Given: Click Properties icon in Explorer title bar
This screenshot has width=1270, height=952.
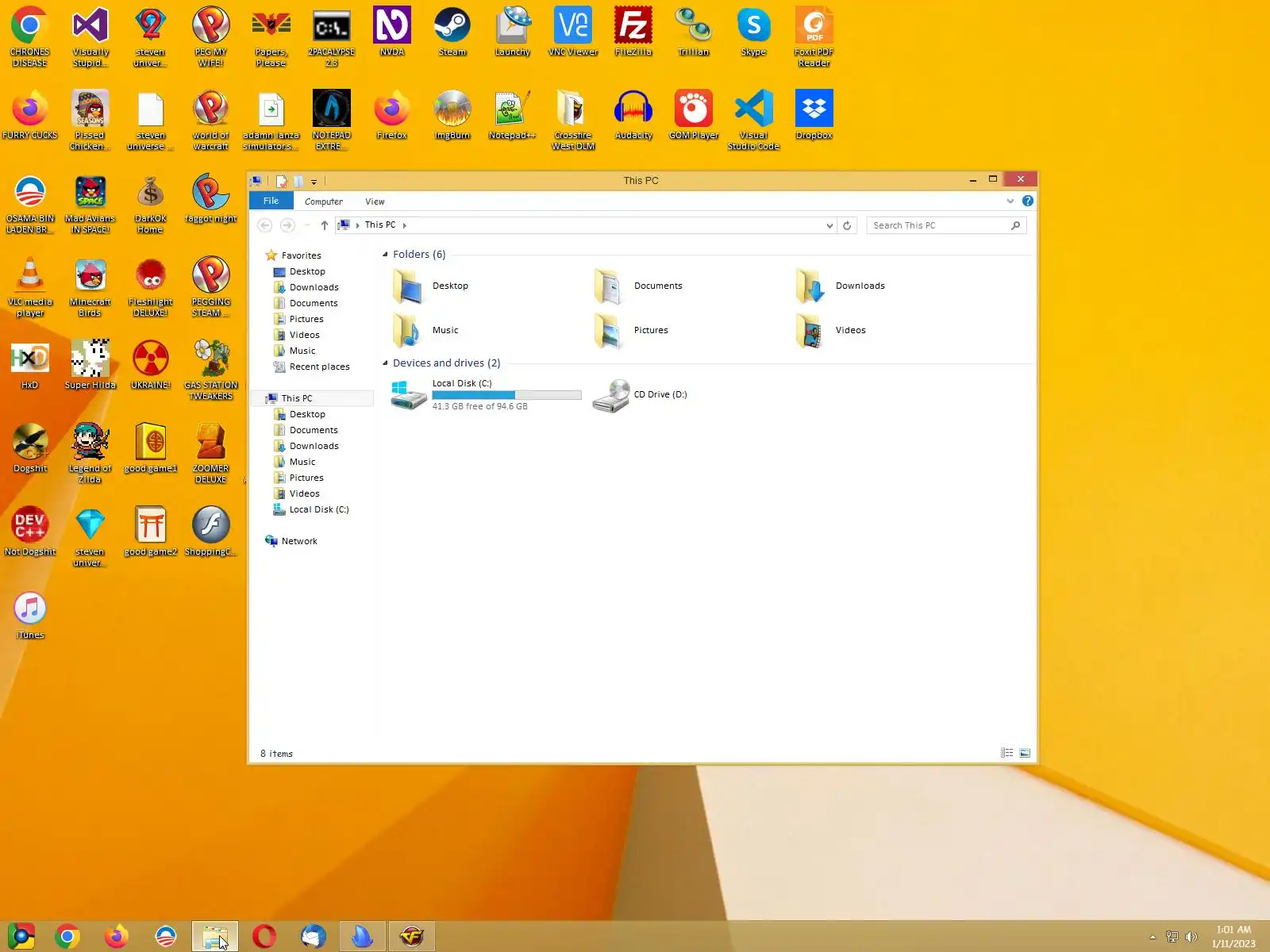Looking at the screenshot, I should pyautogui.click(x=281, y=181).
